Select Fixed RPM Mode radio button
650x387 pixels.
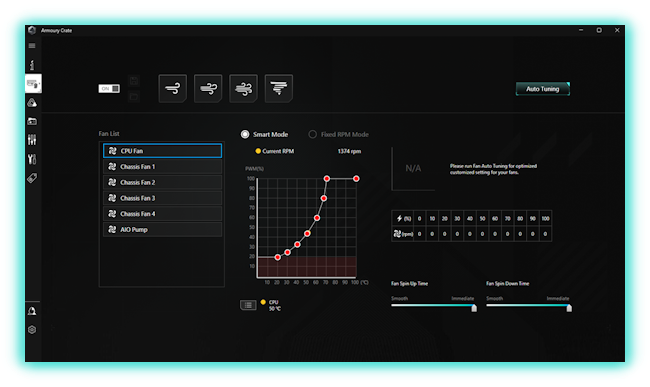313,134
